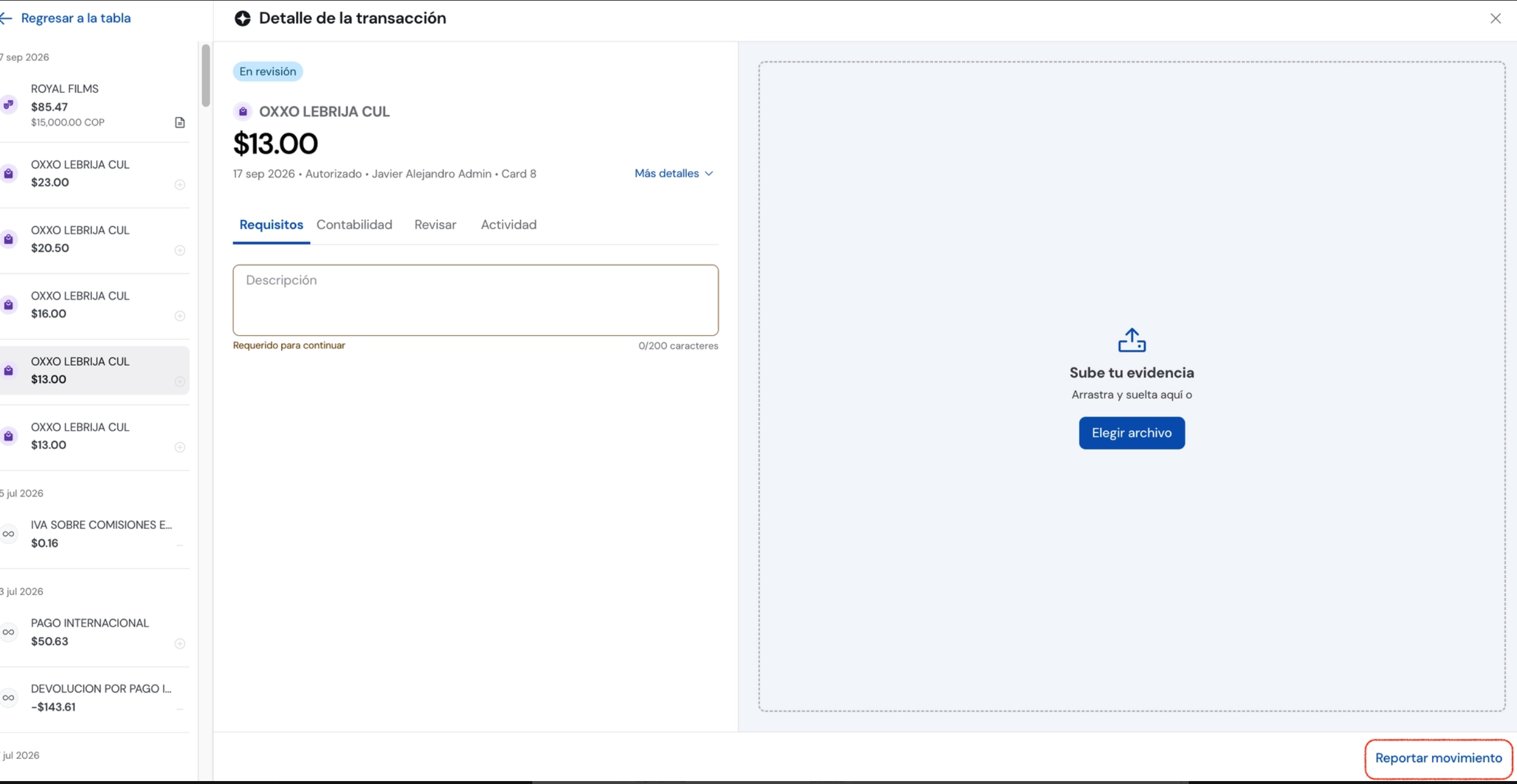The width and height of the screenshot is (1517, 784).
Task: Click the plus icon on PAGO INTERNACIONAL row
Action: point(180,644)
